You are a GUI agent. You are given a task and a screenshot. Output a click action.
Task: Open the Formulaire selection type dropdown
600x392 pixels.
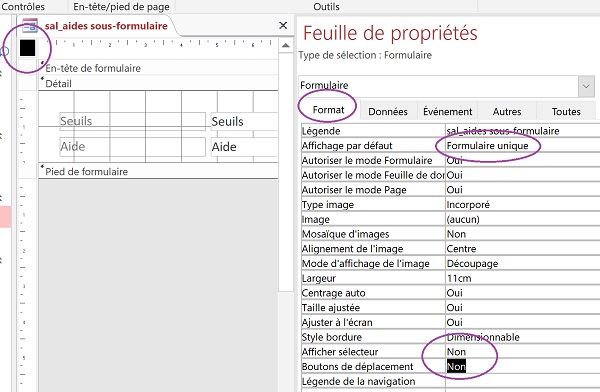586,86
